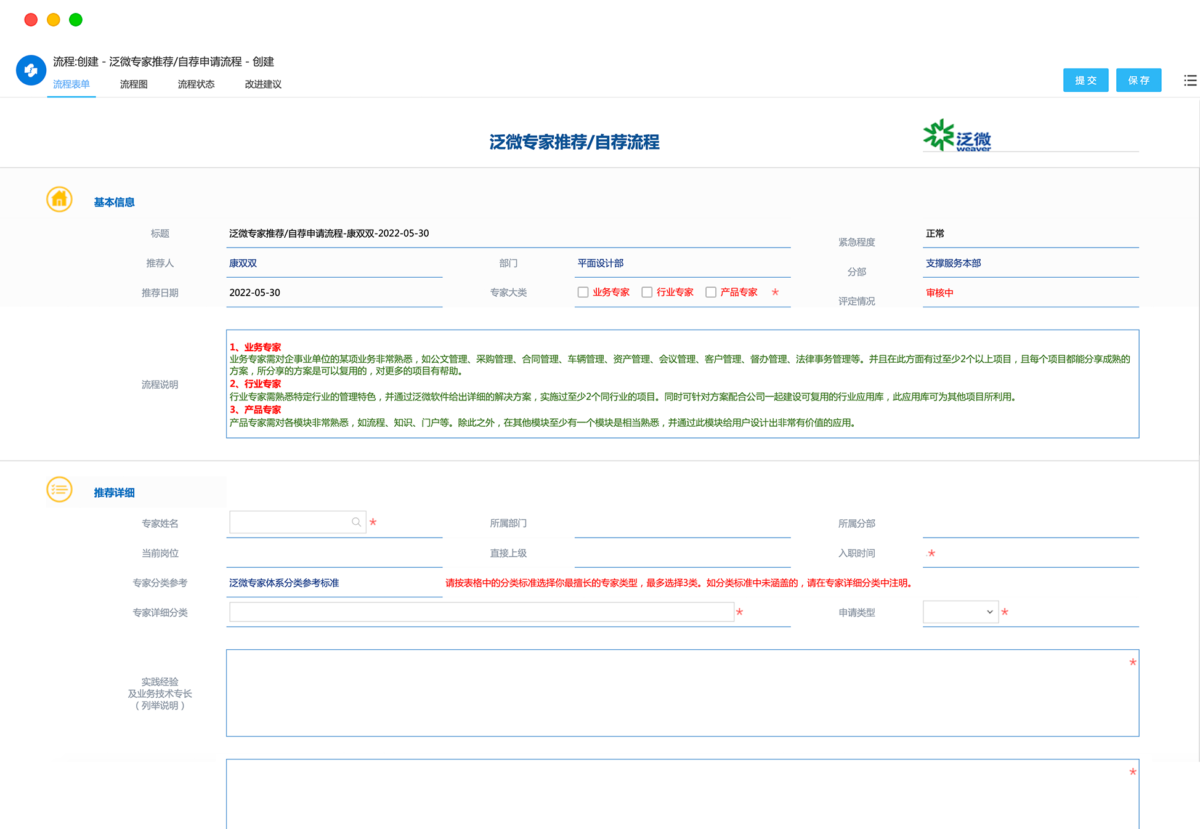
Task: Click the 审核中 status text
Action: 940,293
